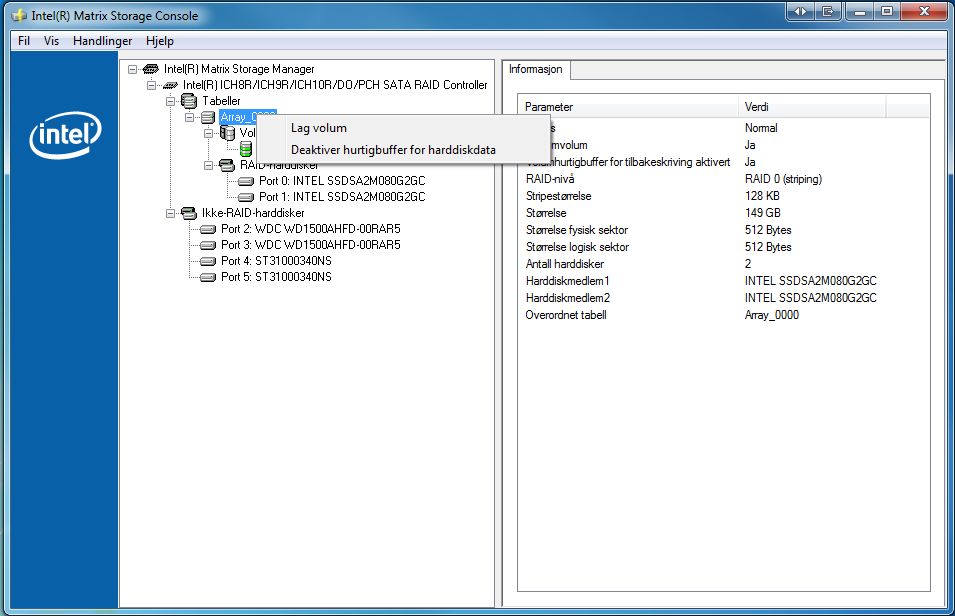This screenshot has height=616, width=955.
Task: Click the Parameter column header
Action: 628,107
